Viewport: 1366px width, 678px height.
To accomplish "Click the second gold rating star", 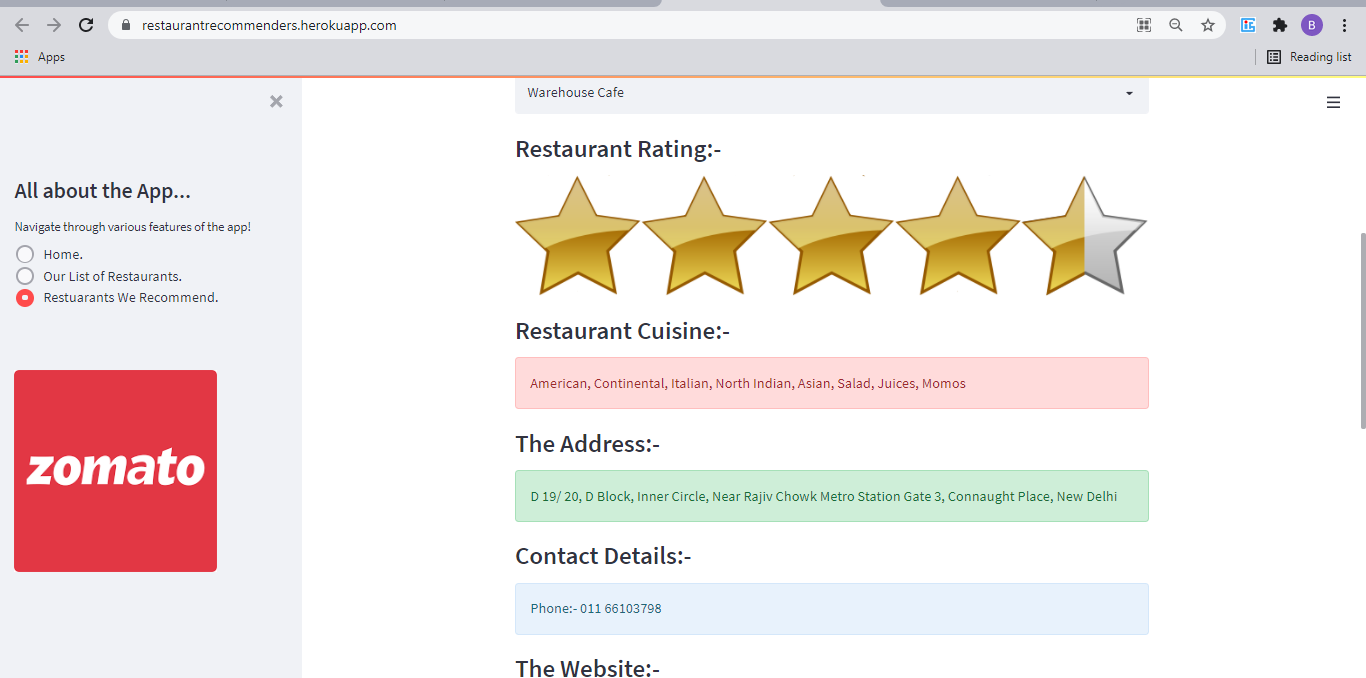I will click(704, 236).
